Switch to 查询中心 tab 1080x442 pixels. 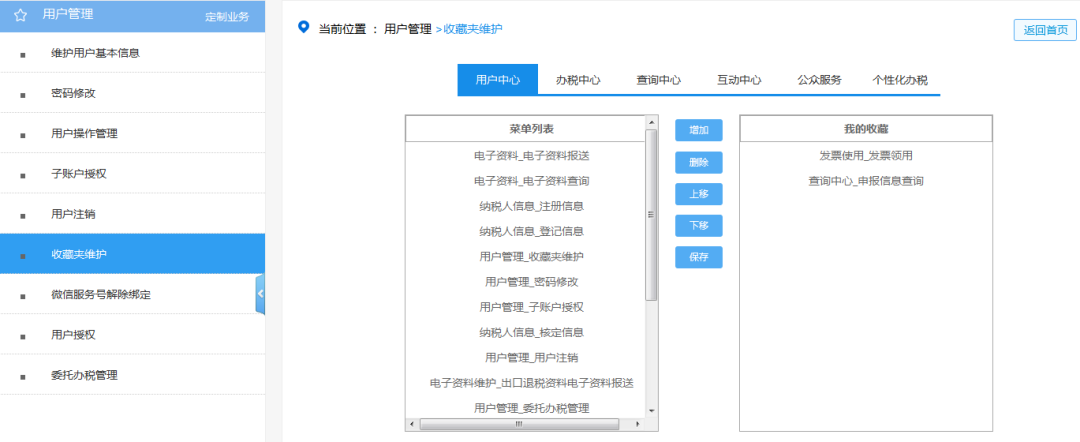tap(658, 80)
